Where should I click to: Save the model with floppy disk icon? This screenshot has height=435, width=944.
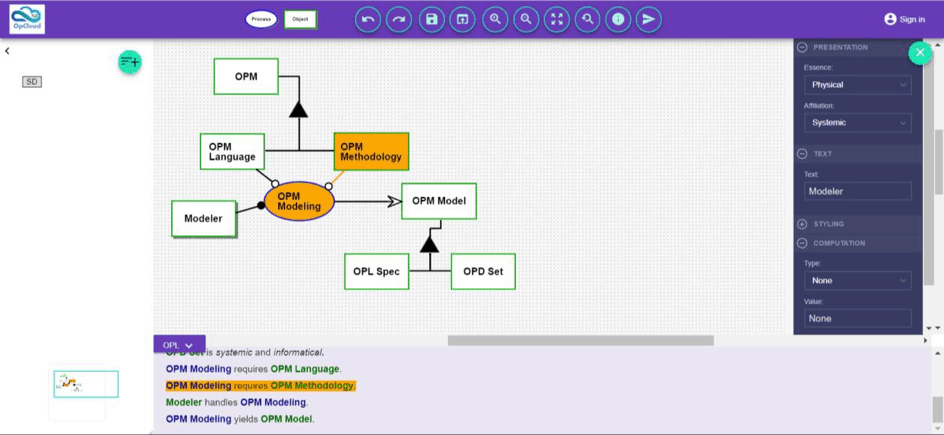tap(431, 19)
